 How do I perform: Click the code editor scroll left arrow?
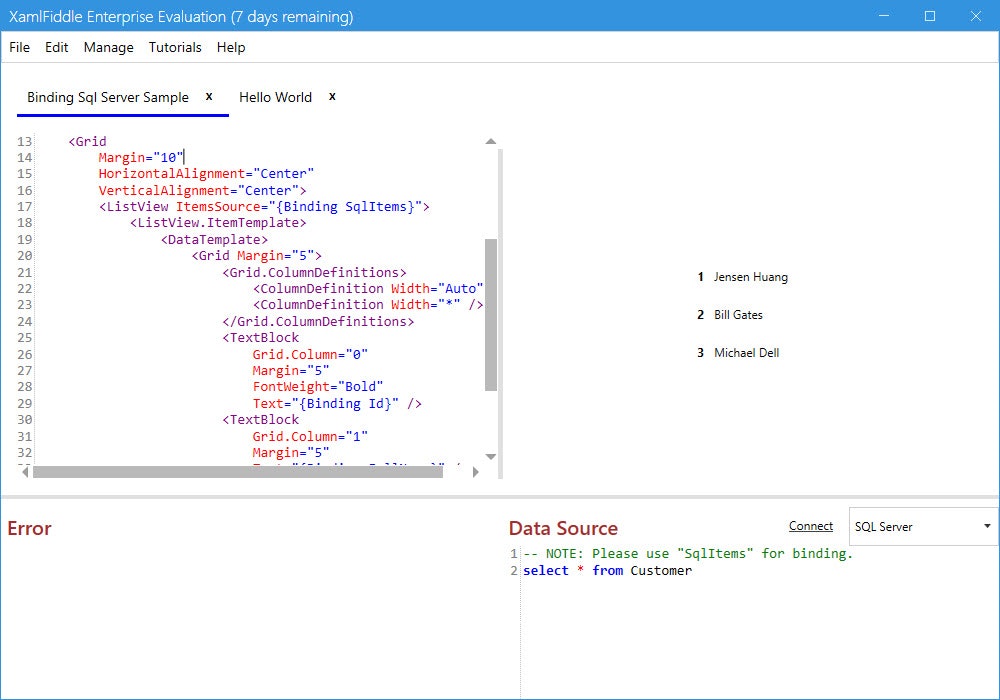pyautogui.click(x=25, y=472)
